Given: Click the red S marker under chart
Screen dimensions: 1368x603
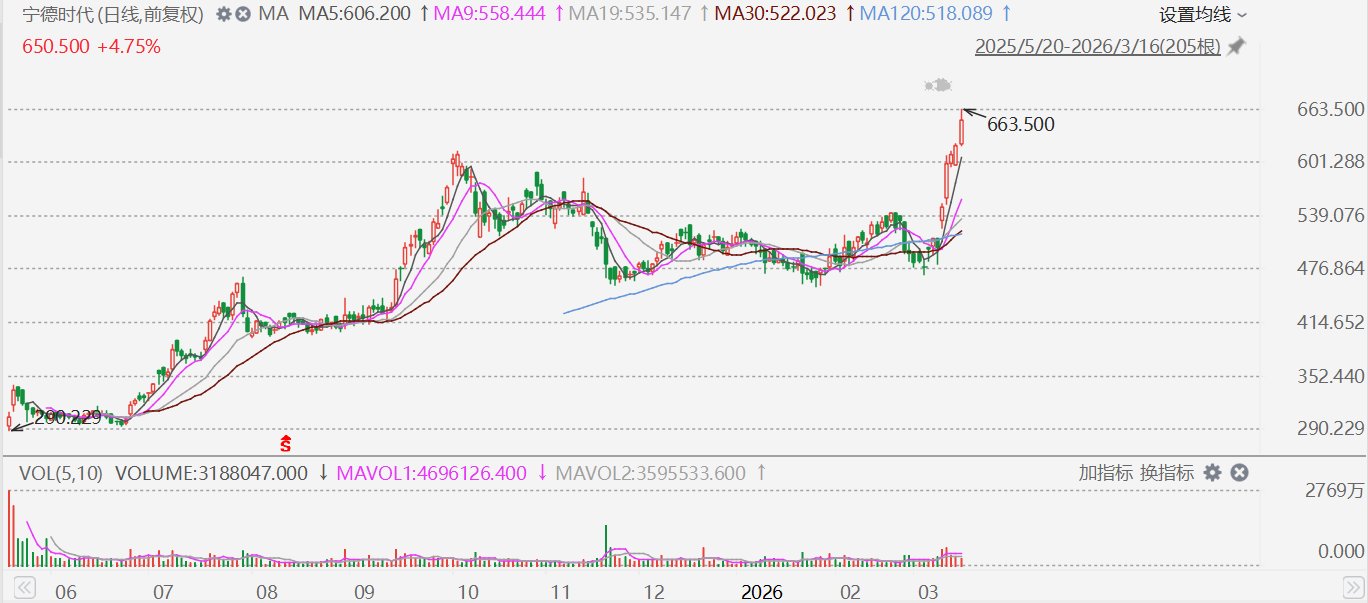Looking at the screenshot, I should point(285,441).
